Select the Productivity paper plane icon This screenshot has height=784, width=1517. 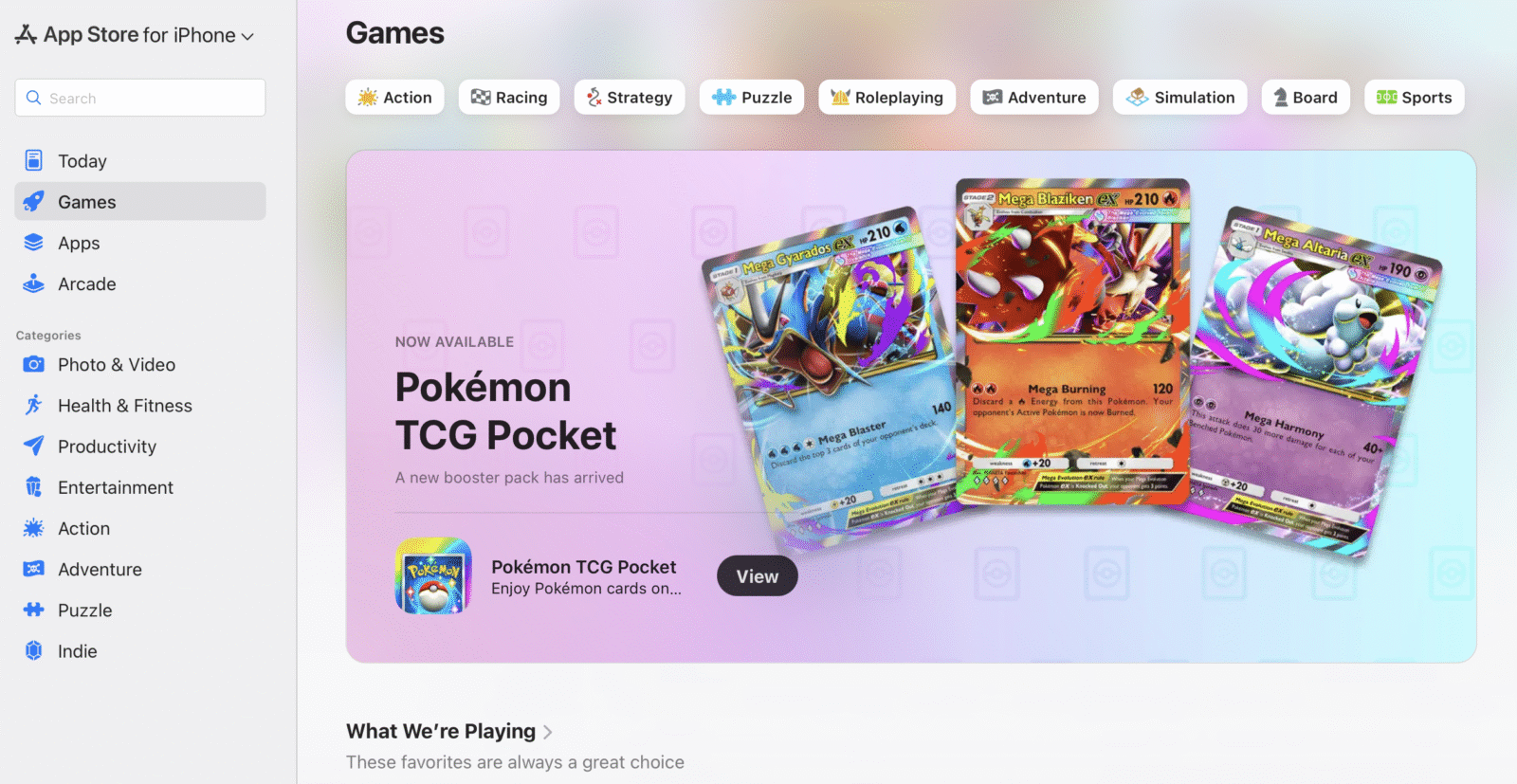(x=33, y=446)
